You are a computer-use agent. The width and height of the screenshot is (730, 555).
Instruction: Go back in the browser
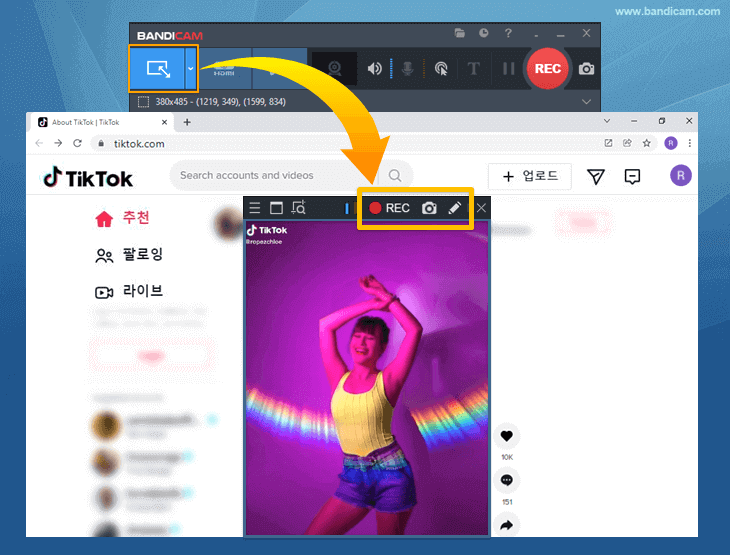[x=39, y=143]
